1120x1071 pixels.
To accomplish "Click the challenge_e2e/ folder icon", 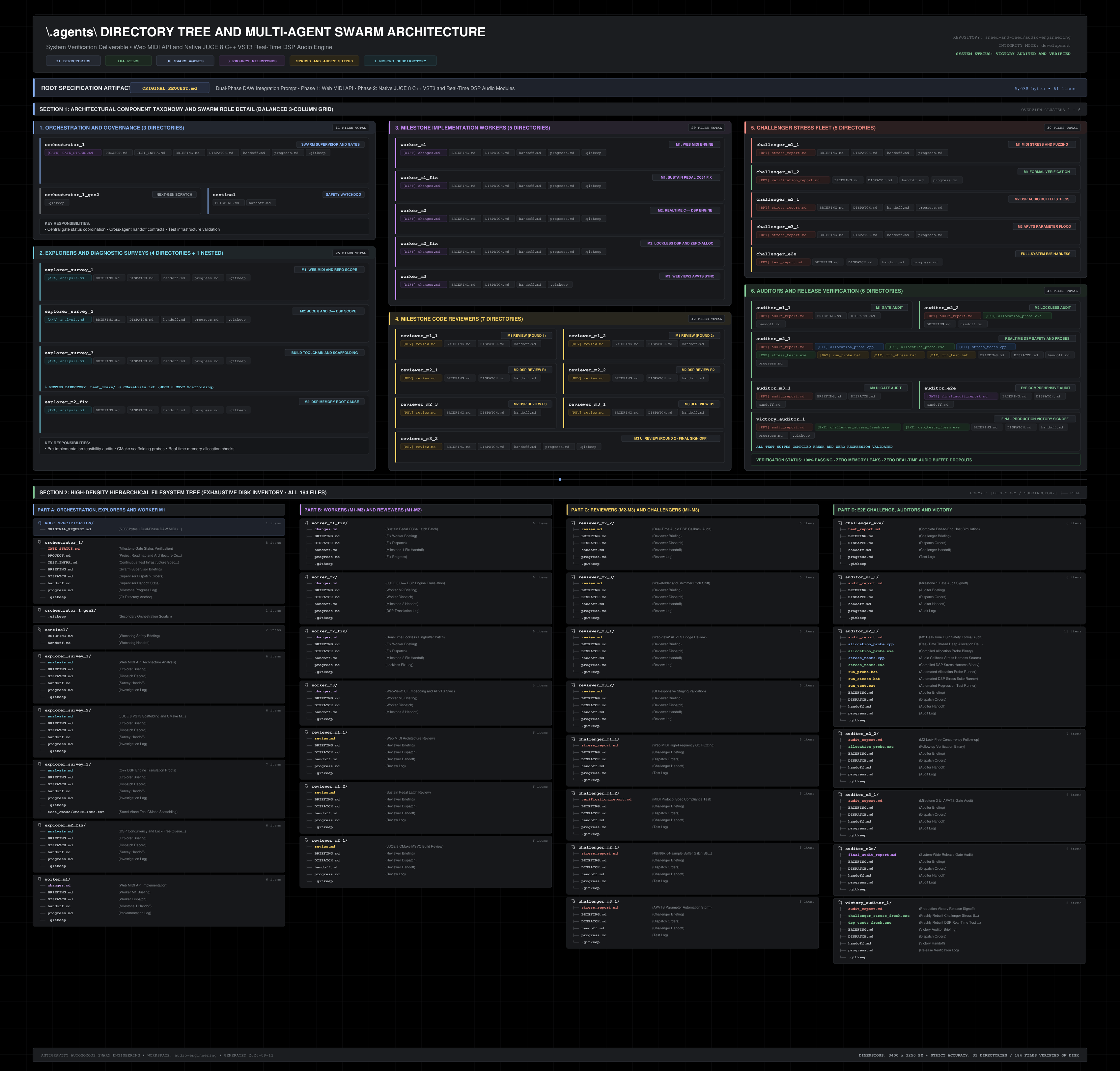I will (840, 523).
